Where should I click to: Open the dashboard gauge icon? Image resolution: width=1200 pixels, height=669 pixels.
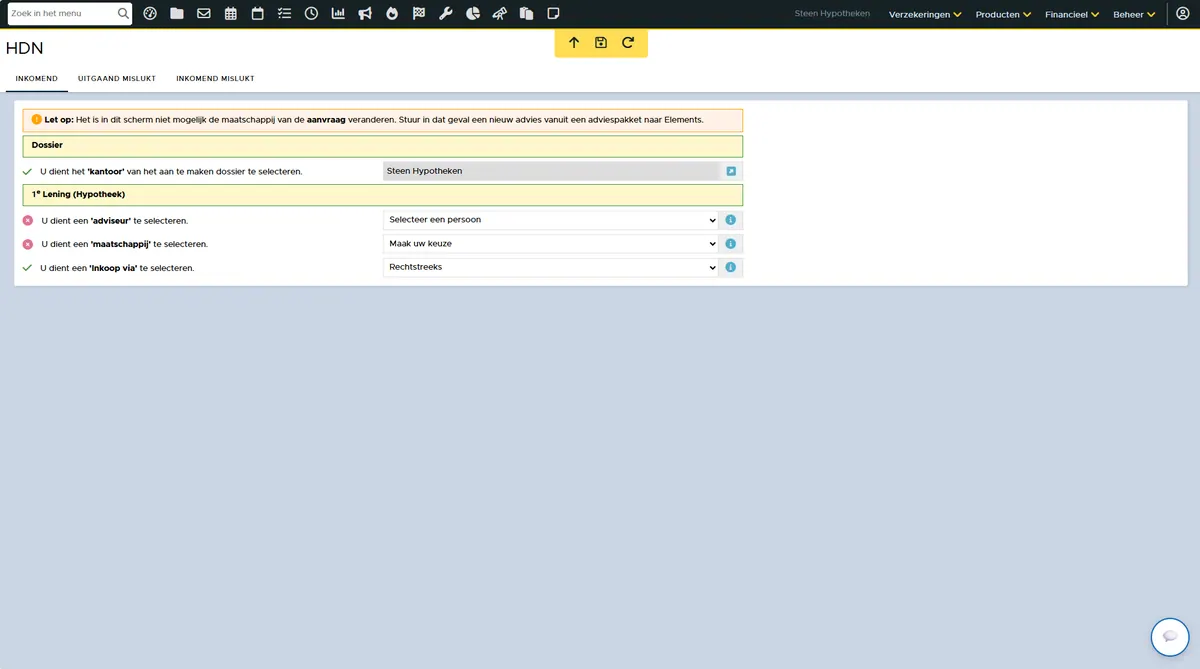tap(150, 14)
